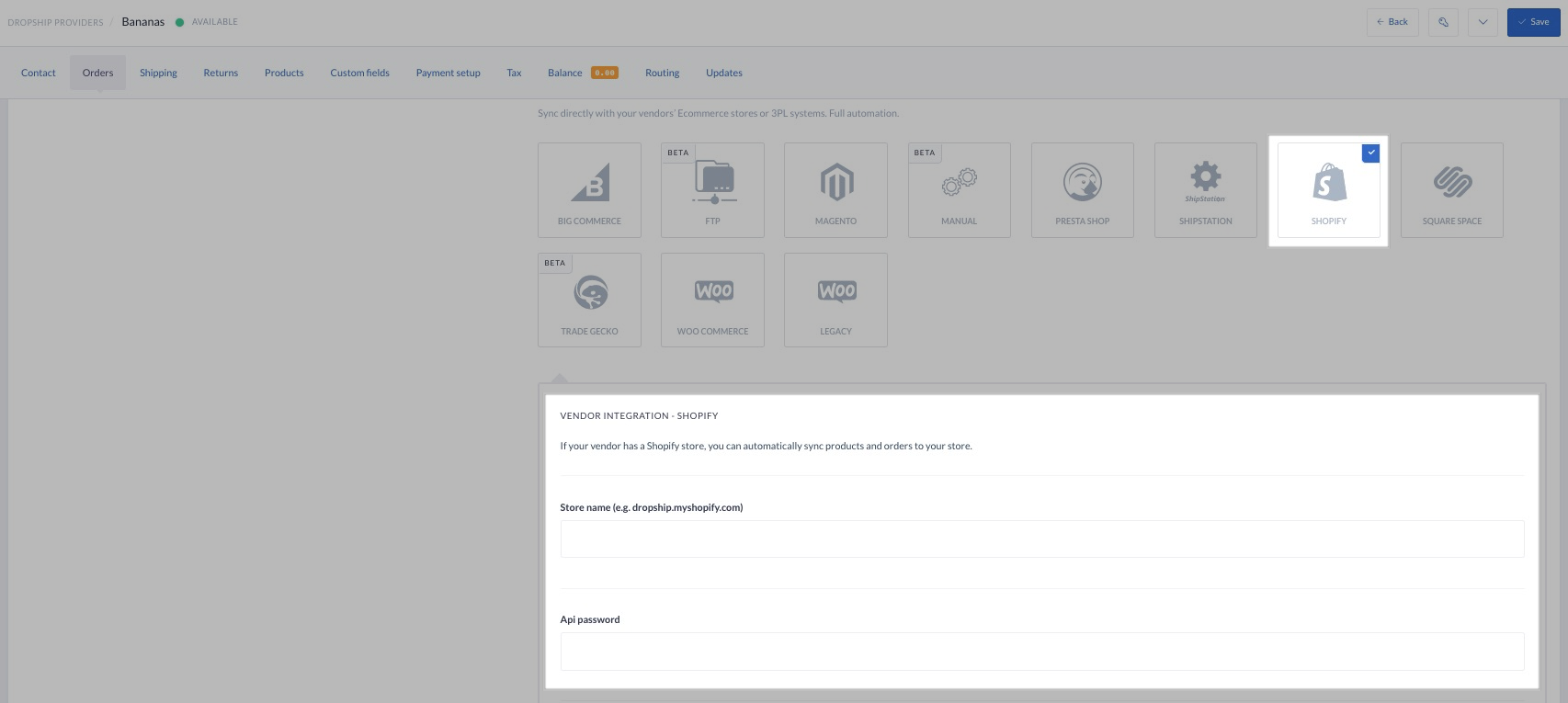Open the Products tab
1568x703 pixels.
click(x=284, y=73)
